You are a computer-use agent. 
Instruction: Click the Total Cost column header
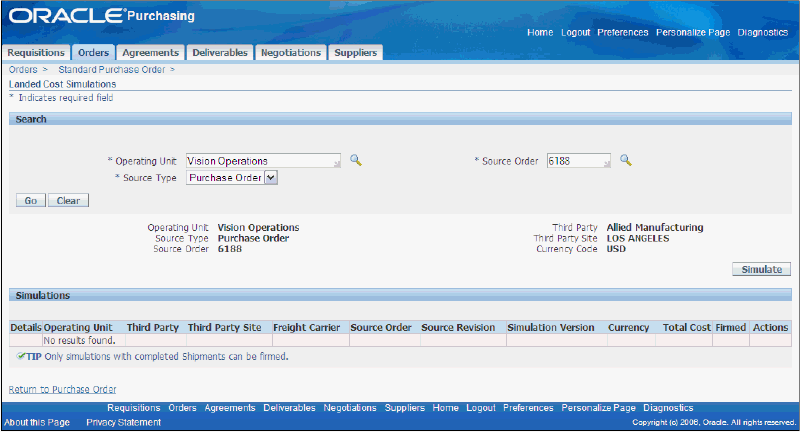(686, 327)
